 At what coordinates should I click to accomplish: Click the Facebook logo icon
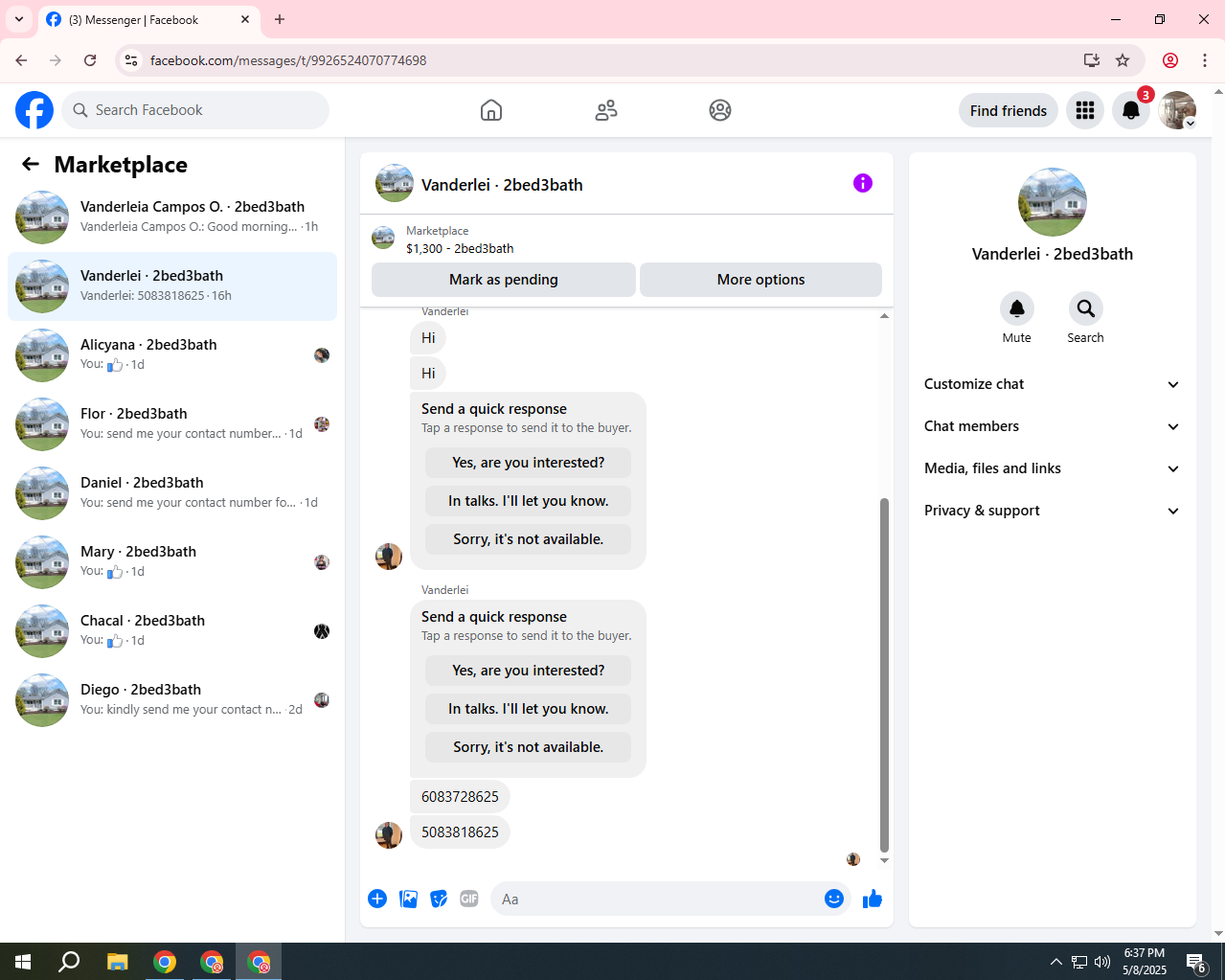(x=34, y=110)
